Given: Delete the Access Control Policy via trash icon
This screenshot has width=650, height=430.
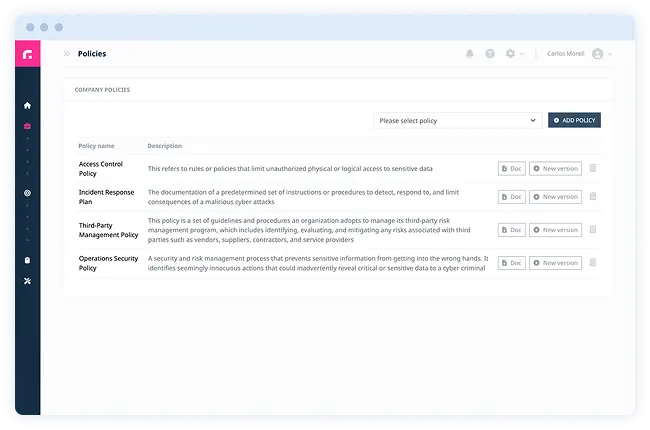Looking at the screenshot, I should (592, 168).
